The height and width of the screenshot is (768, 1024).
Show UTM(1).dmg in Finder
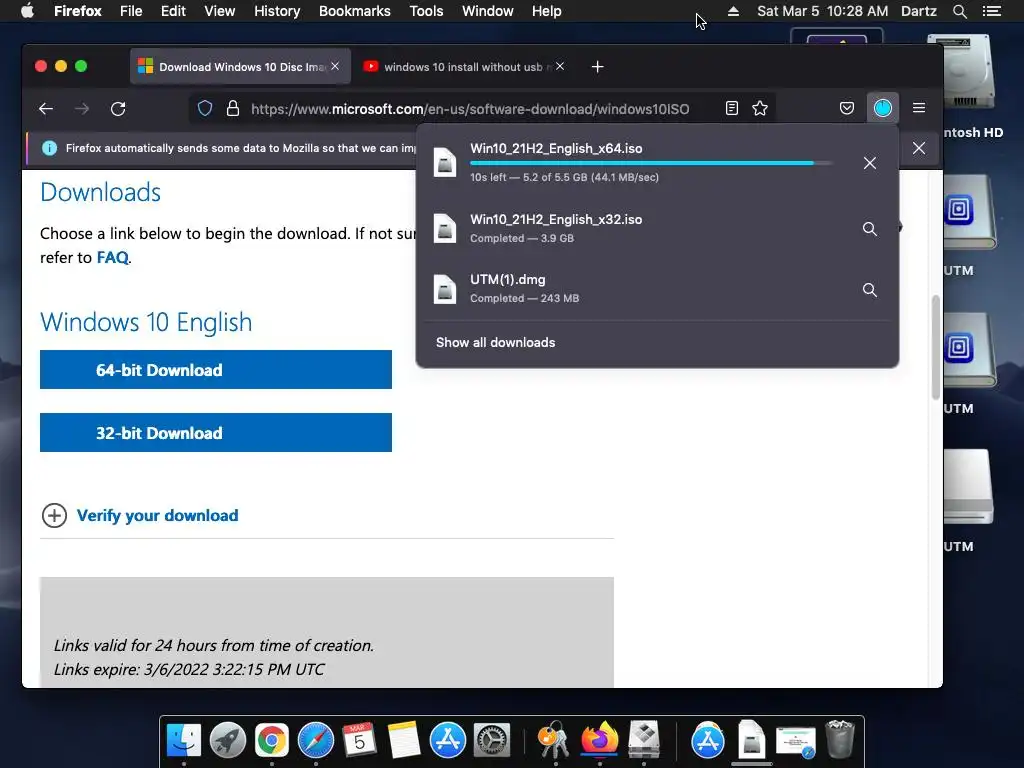point(869,290)
